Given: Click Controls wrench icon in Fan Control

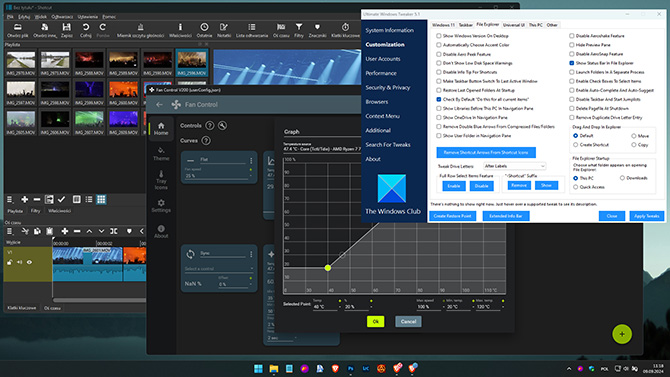Looking at the screenshot, I should point(222,125).
